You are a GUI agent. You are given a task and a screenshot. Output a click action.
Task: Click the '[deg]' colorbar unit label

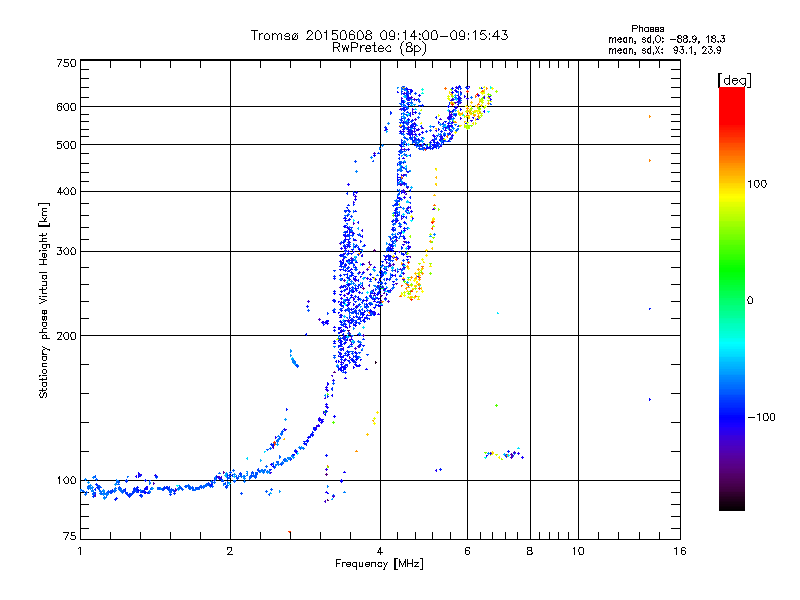(x=734, y=80)
